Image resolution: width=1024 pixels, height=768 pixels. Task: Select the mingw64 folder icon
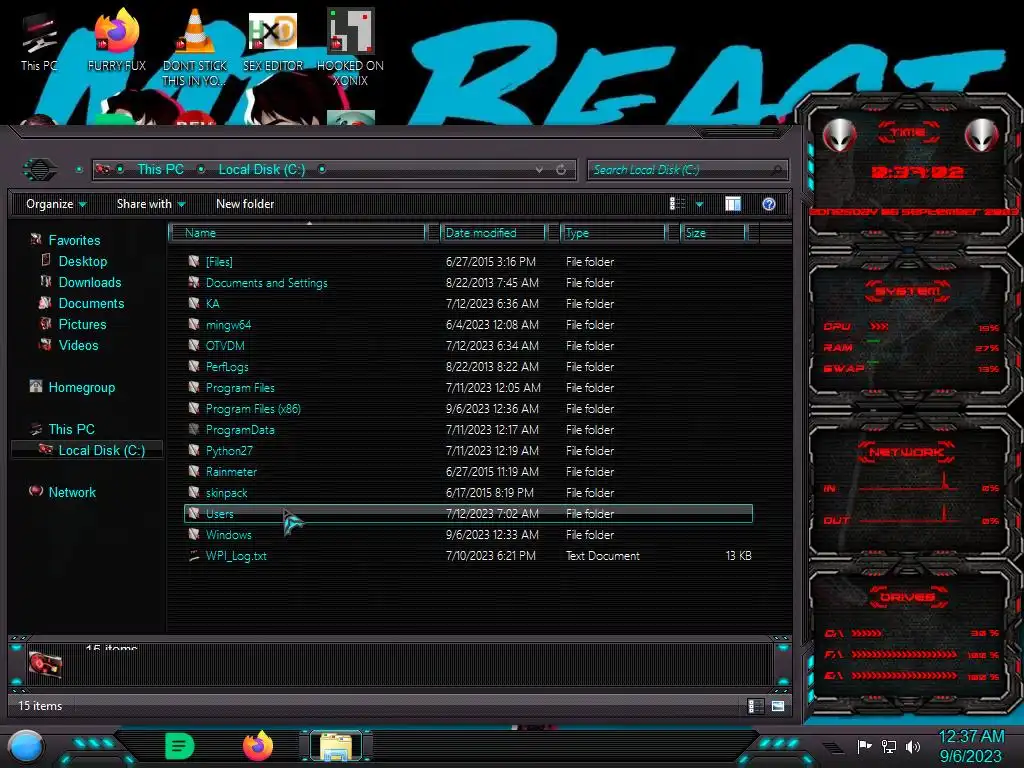coord(193,324)
